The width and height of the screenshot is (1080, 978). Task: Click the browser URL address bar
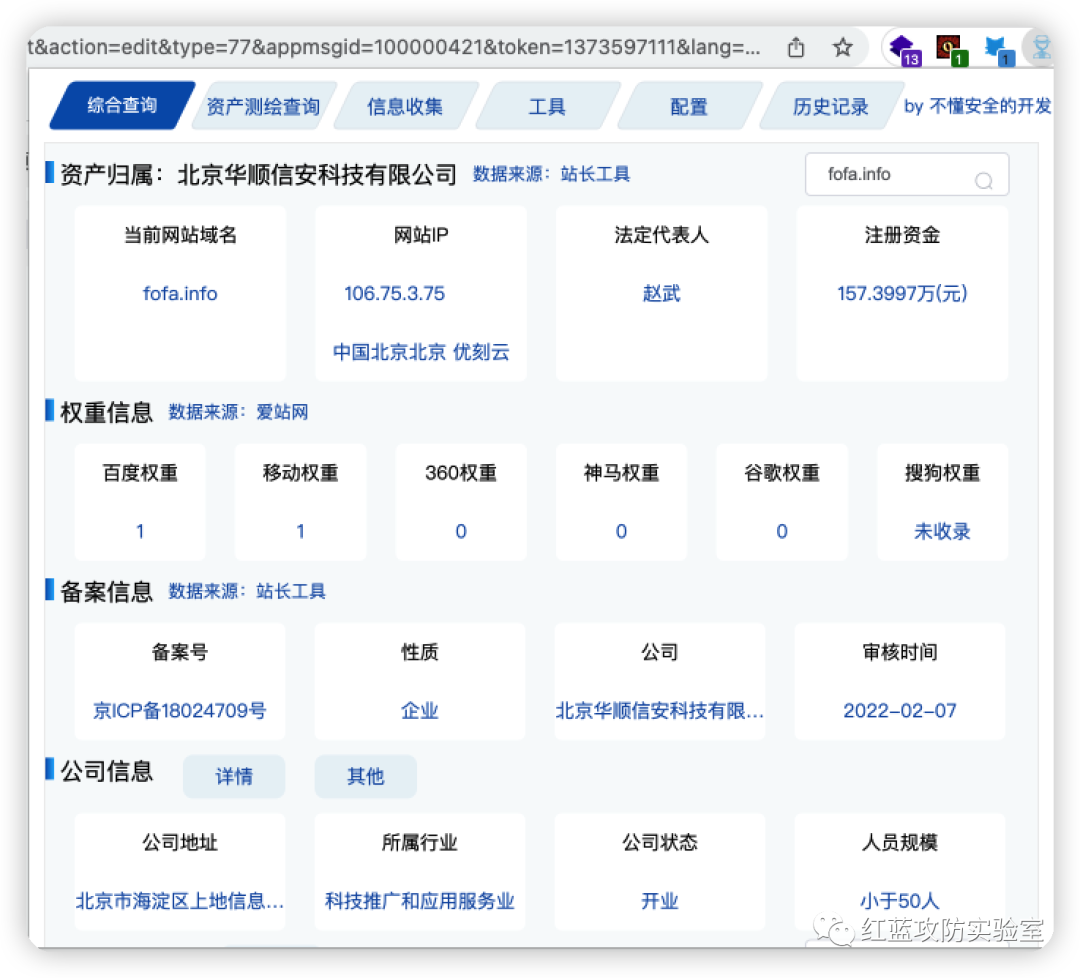(394, 47)
